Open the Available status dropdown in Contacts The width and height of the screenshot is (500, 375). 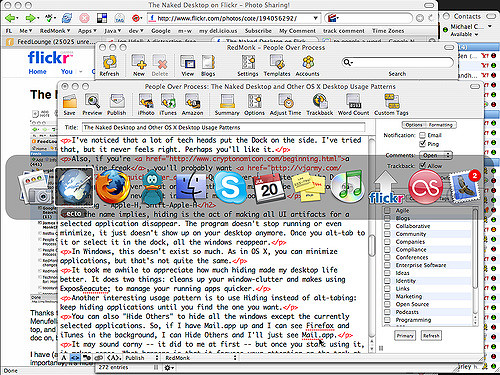pos(464,34)
